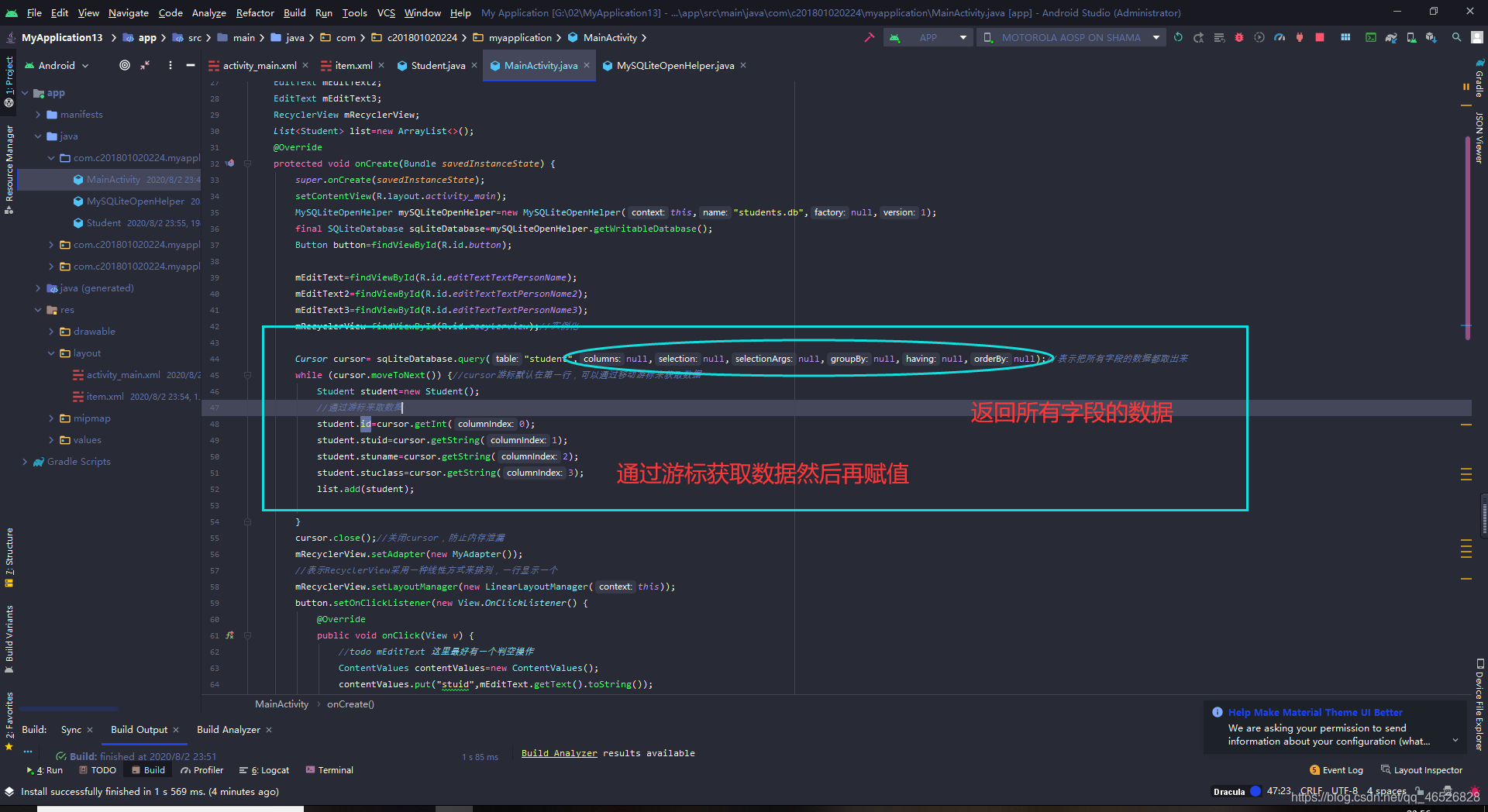Switch to item.xml editor tab
Screen dimensions: 1488x812
pos(353,65)
